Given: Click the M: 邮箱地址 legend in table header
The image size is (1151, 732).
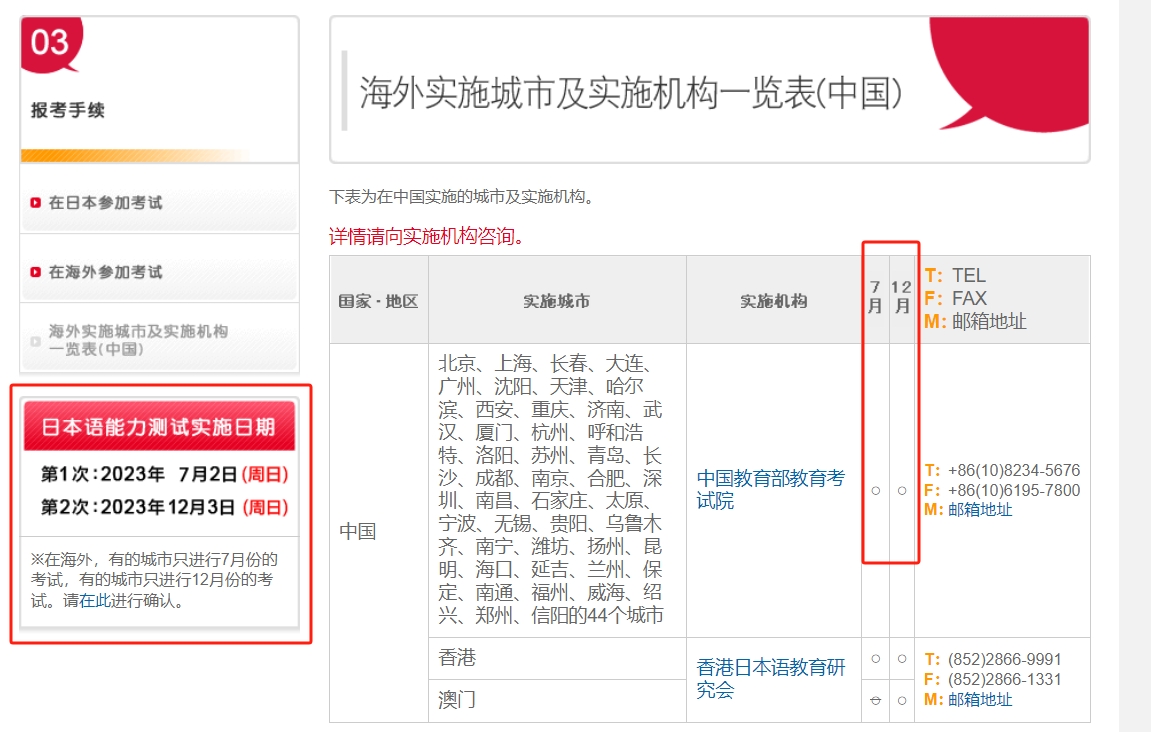Looking at the screenshot, I should pos(976,321).
